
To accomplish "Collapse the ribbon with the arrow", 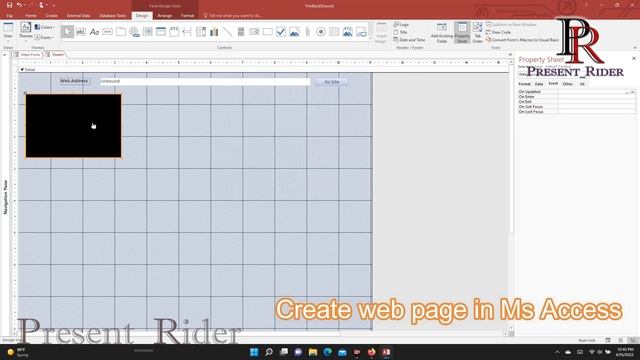I will tap(635, 47).
